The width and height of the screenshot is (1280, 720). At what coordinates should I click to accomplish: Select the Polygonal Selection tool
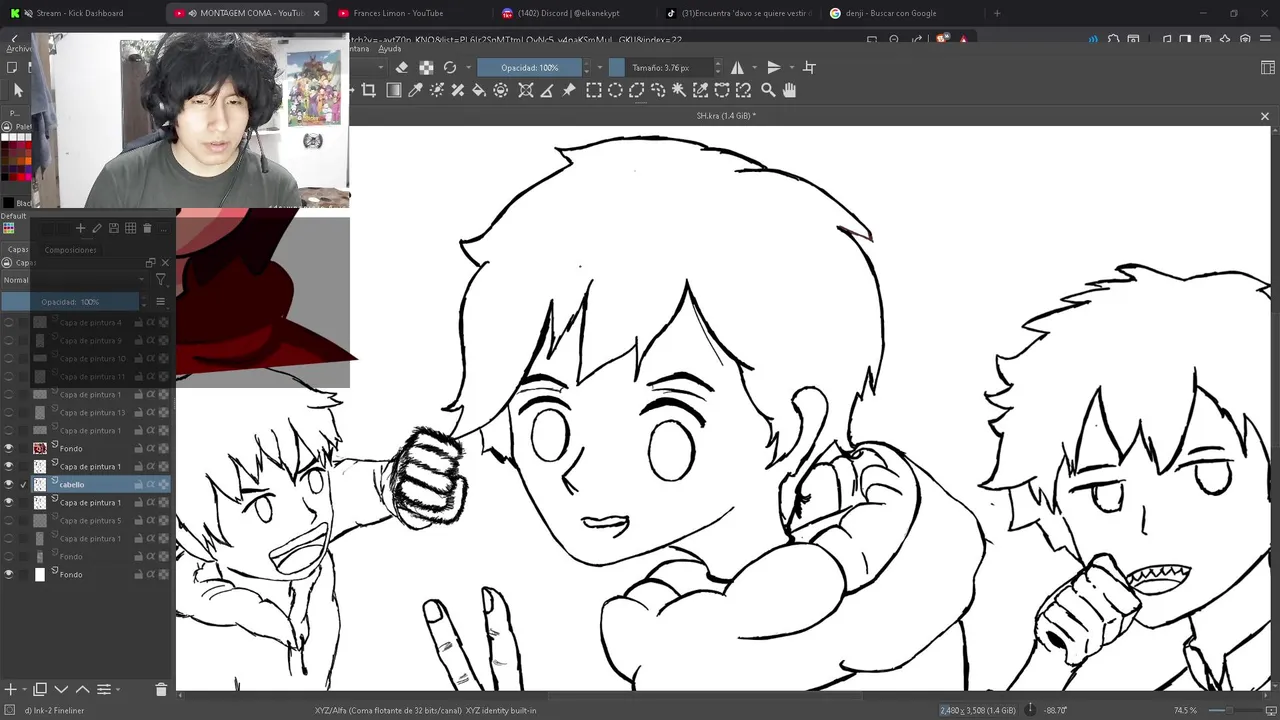636,90
